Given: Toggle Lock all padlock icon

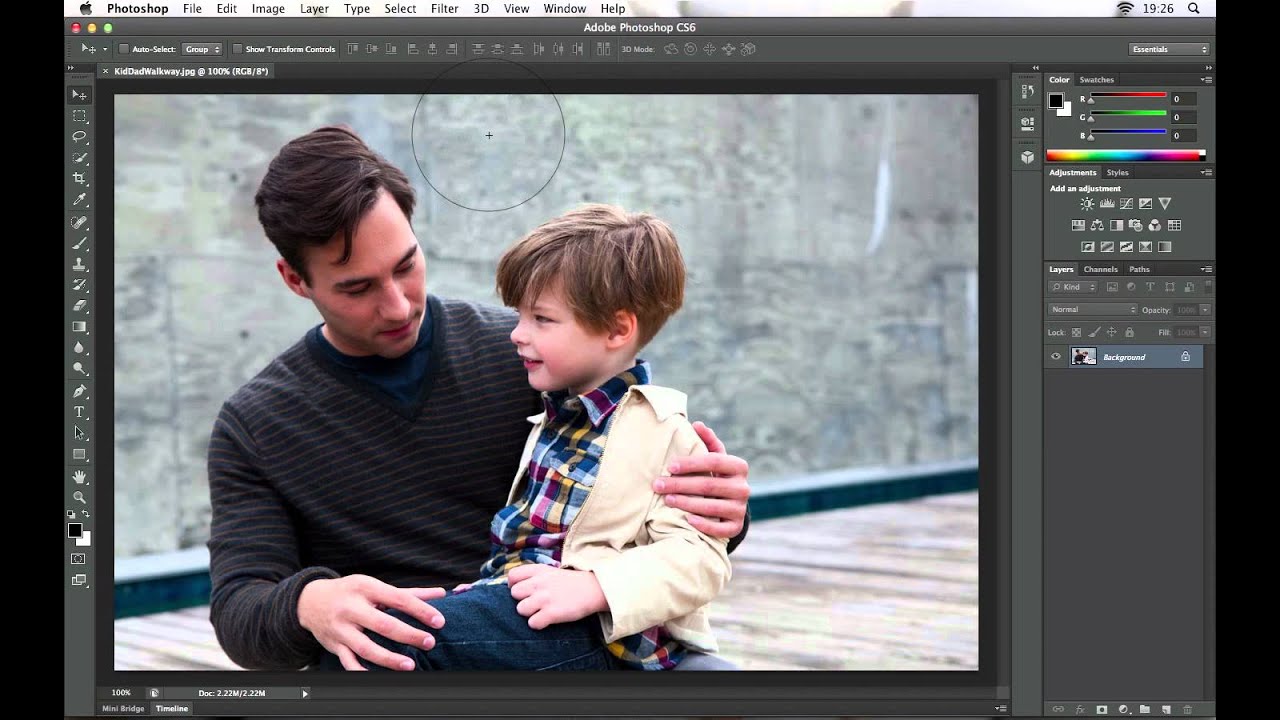Looking at the screenshot, I should 1129,332.
